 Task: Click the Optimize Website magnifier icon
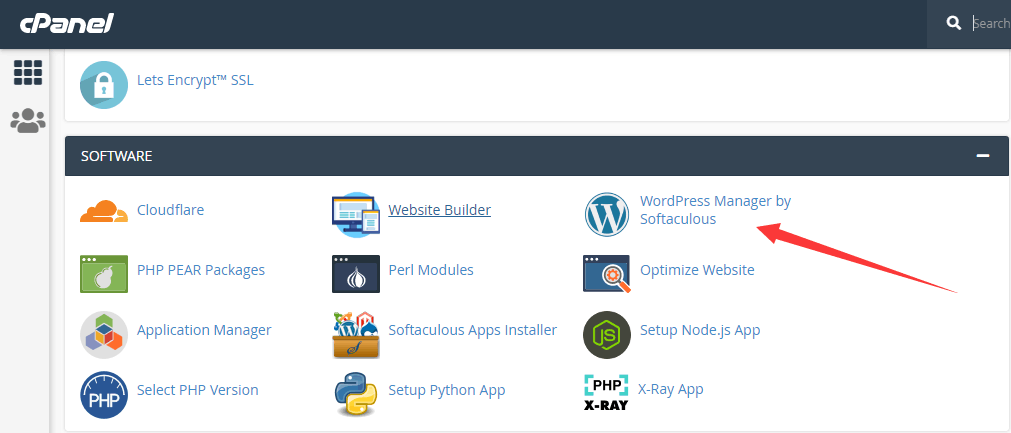click(x=607, y=274)
